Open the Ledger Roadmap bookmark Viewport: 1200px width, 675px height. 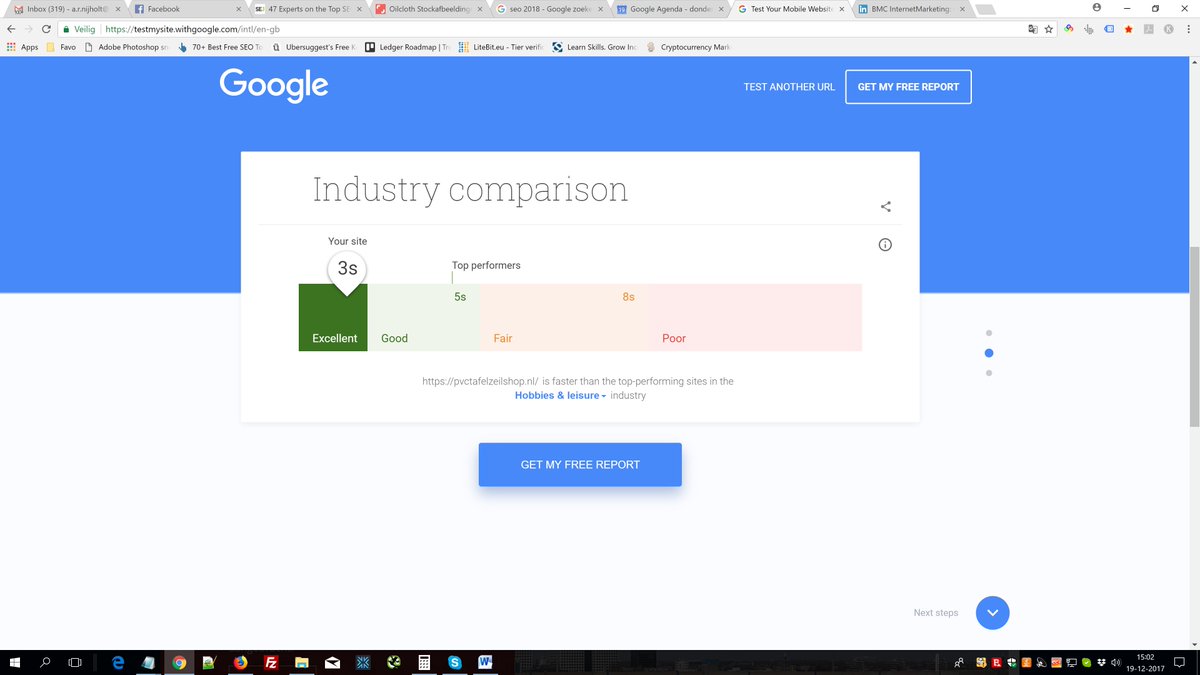click(408, 47)
